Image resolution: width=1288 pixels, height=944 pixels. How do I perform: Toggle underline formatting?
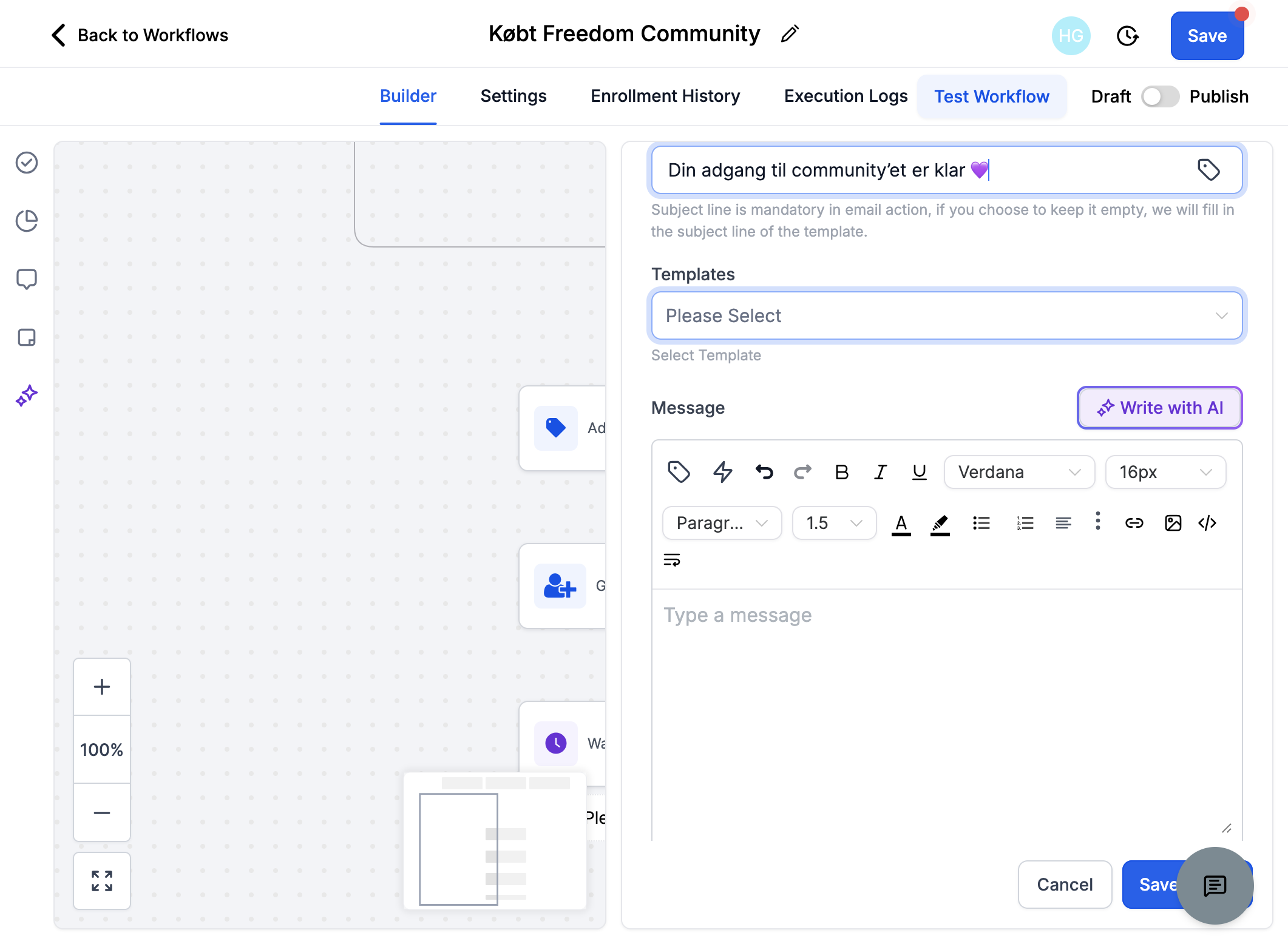[919, 472]
